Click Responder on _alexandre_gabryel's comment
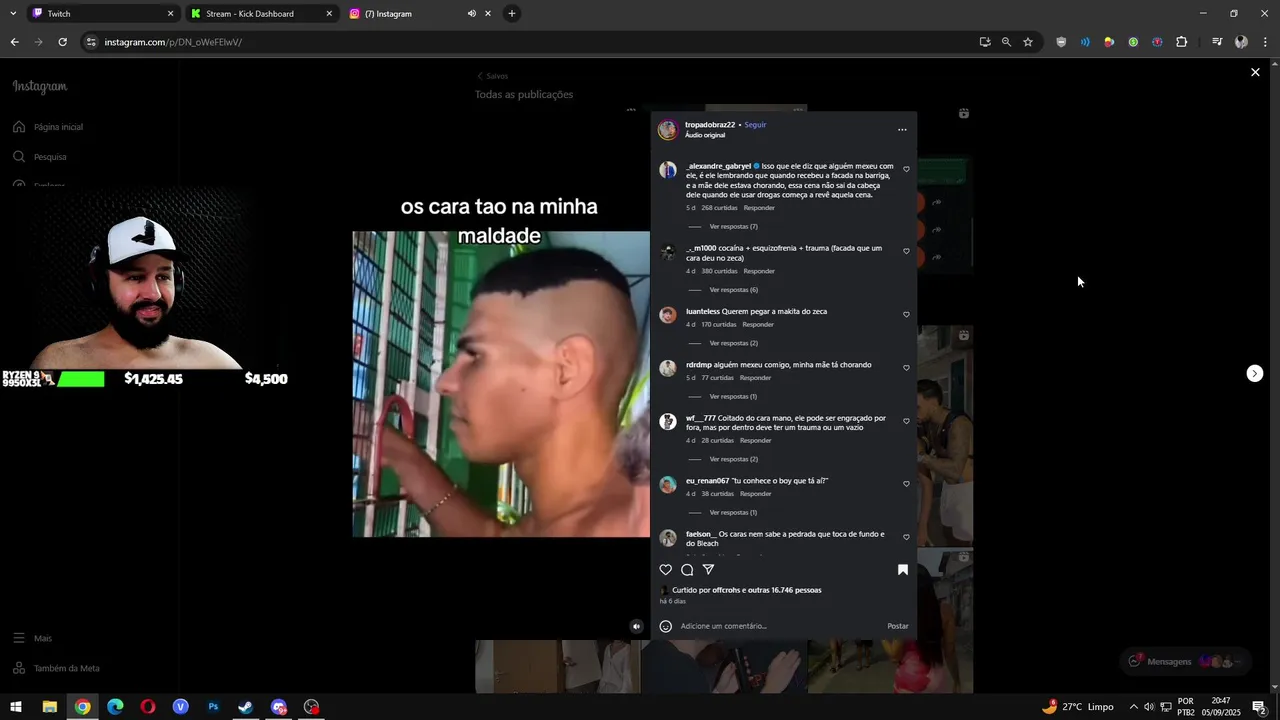Image resolution: width=1280 pixels, height=720 pixels. click(x=759, y=208)
